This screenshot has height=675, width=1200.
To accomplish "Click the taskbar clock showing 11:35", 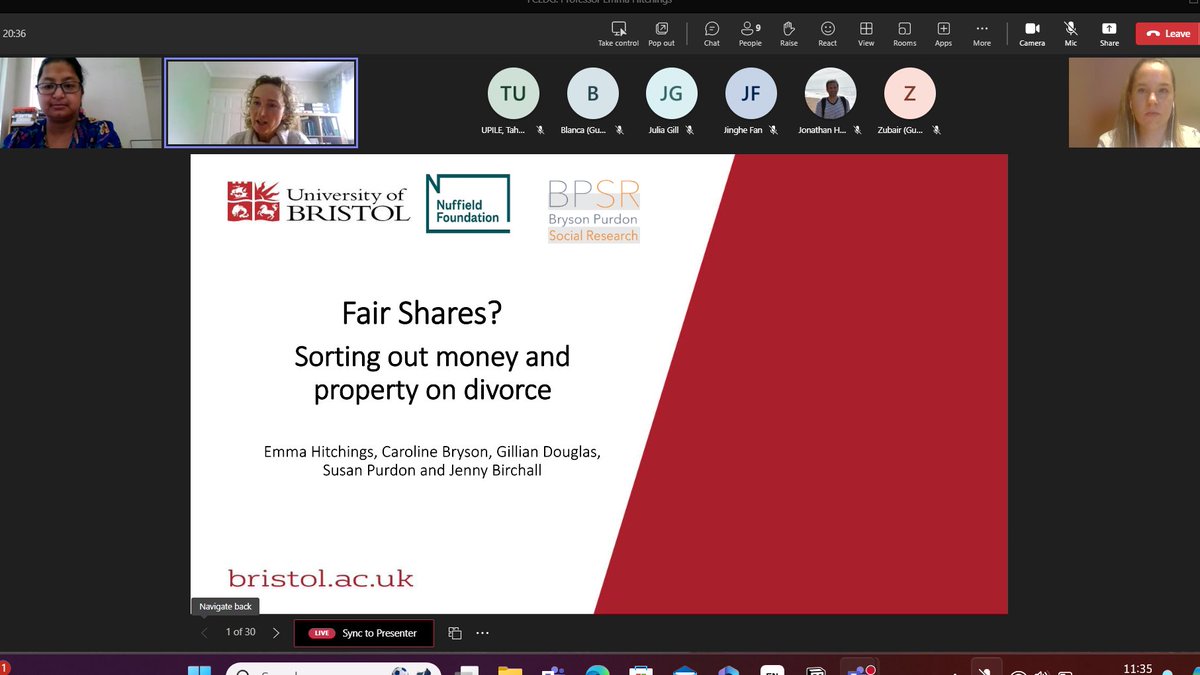I will [x=1138, y=668].
